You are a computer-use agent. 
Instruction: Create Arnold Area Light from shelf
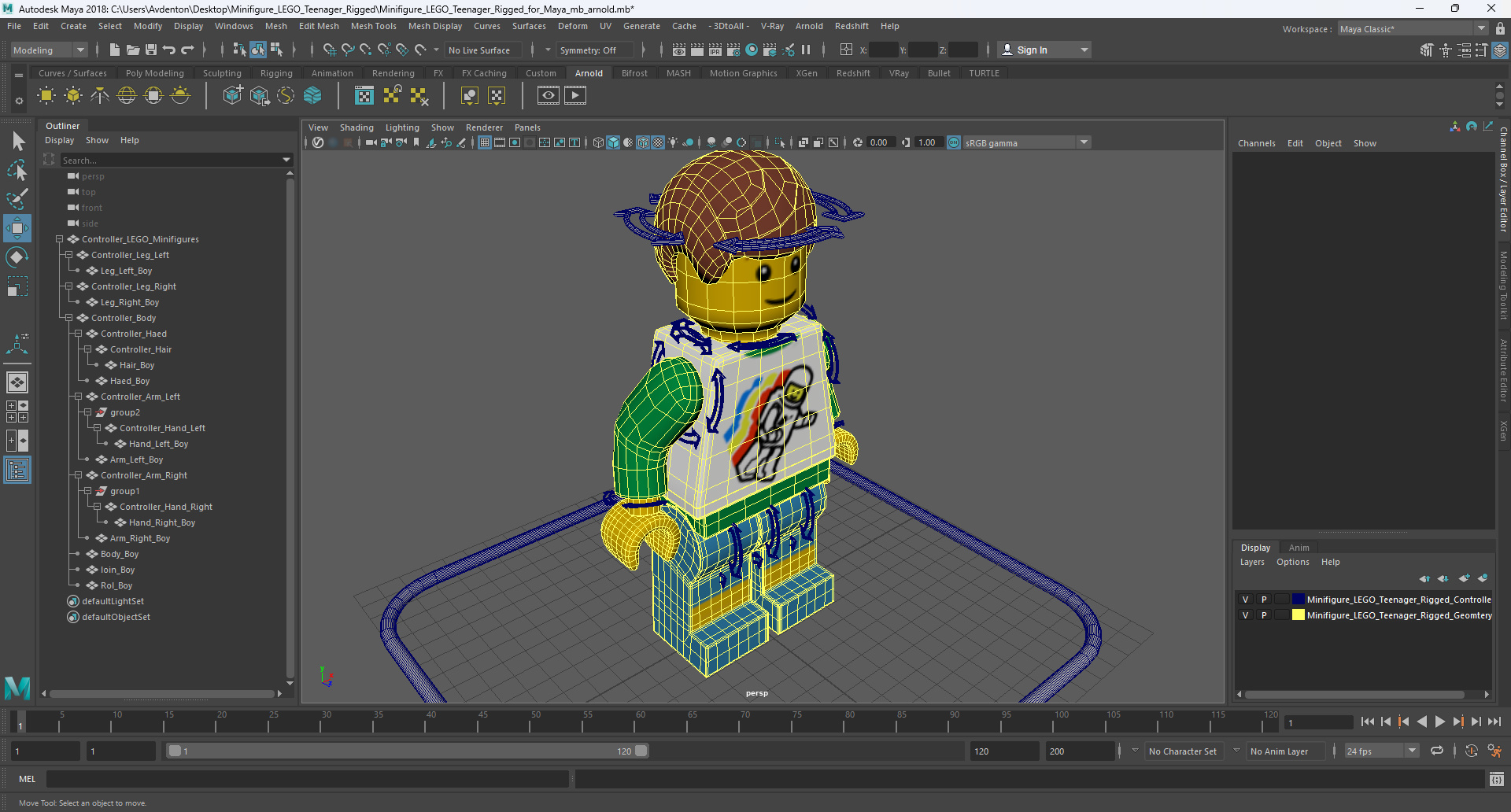pyautogui.click(x=46, y=96)
